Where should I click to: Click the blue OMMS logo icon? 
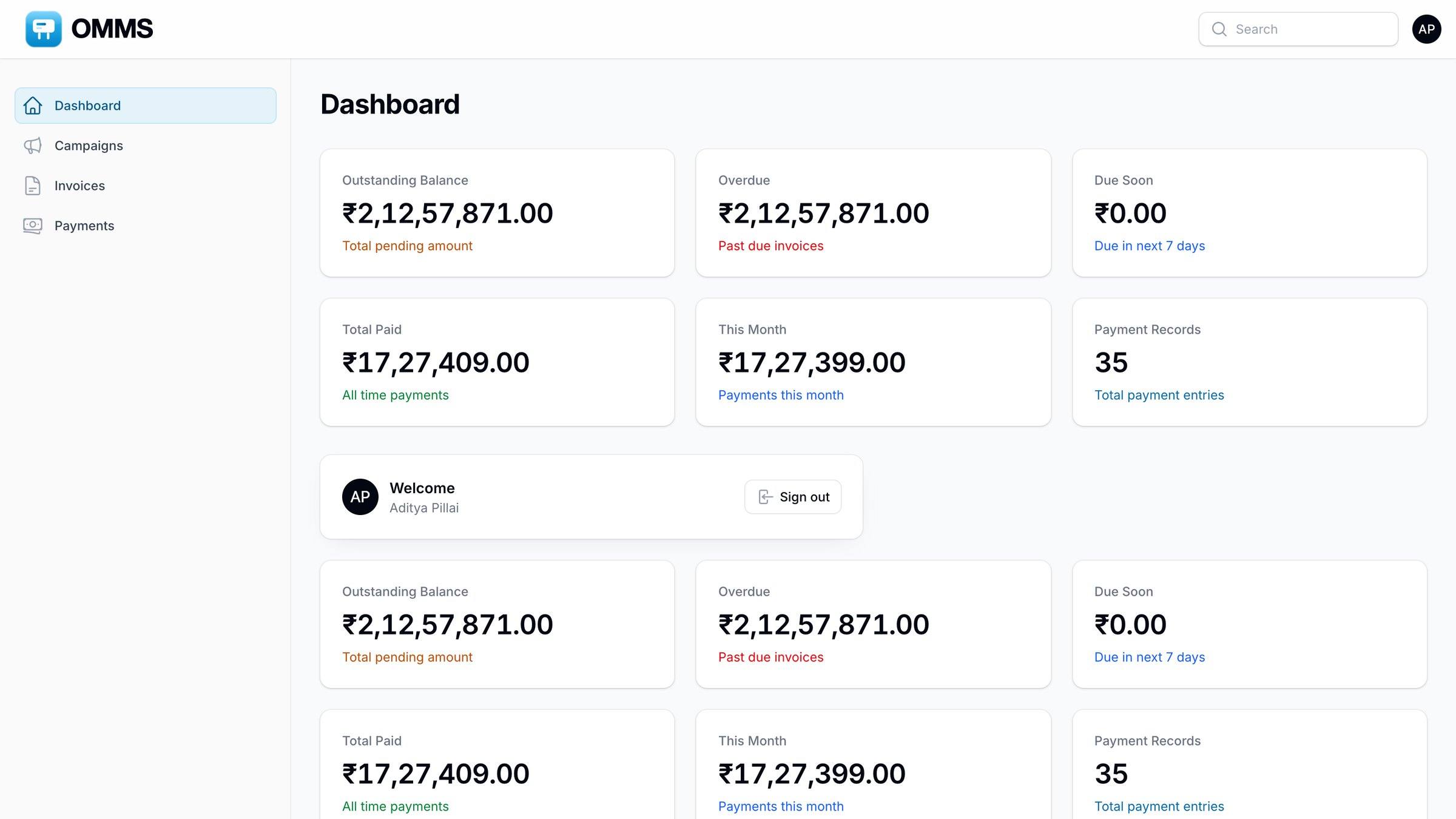(x=44, y=29)
